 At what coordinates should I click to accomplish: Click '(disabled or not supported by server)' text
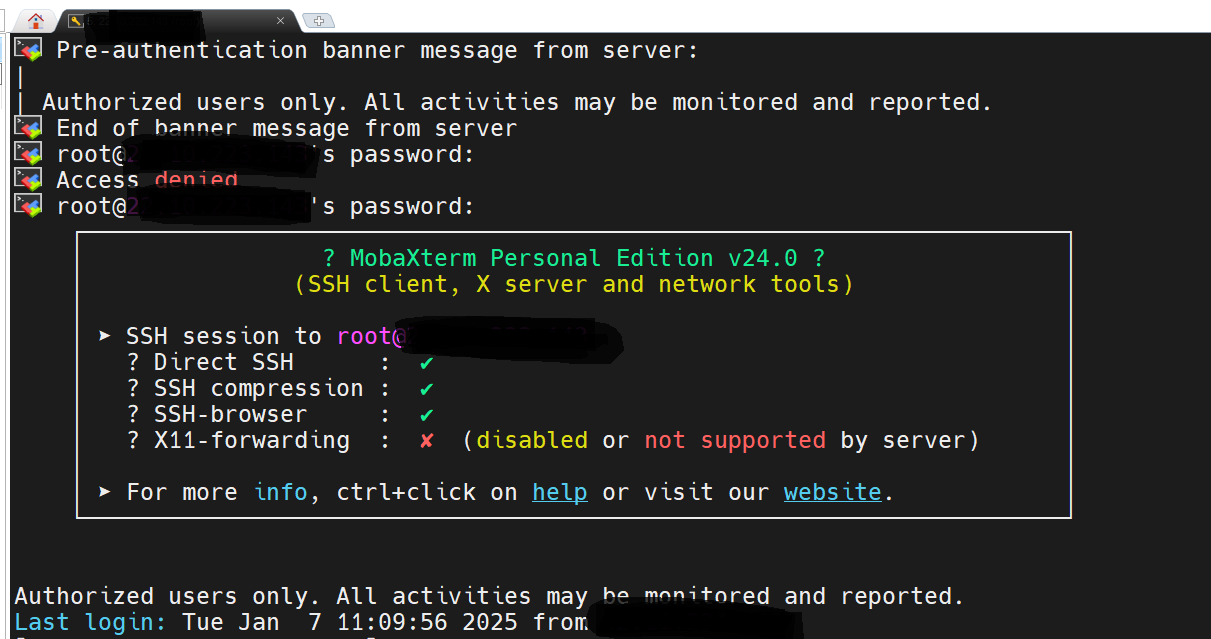[x=721, y=440]
